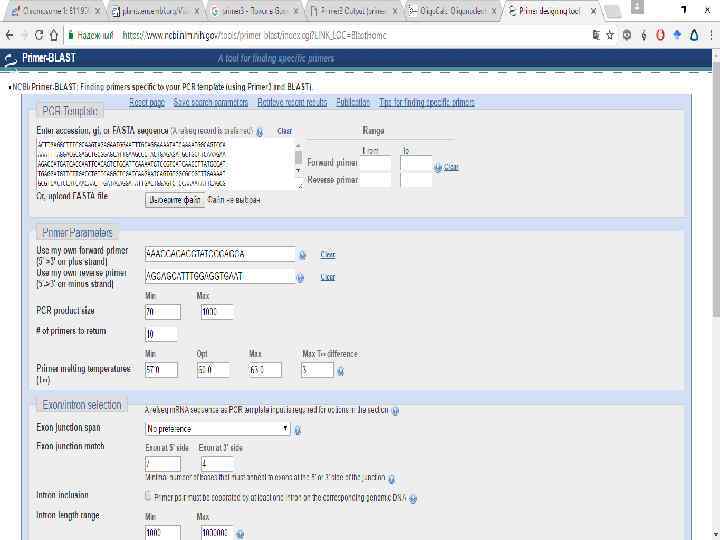Click the translate page icon in address bar
This screenshot has height=540, width=720.
[596, 35]
